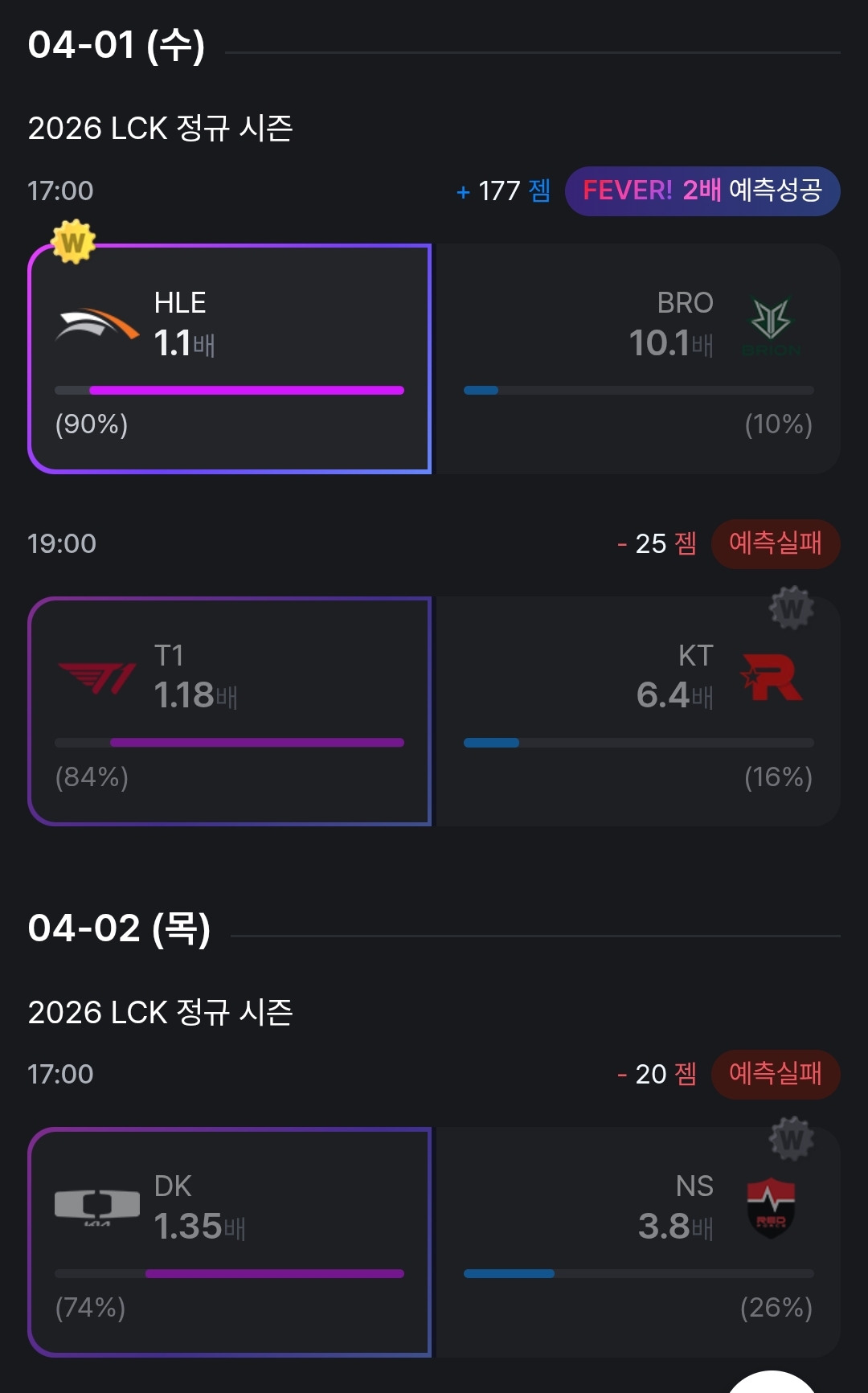Click the gray W badge on NS card
Image resolution: width=868 pixels, height=1393 pixels.
point(792,1139)
